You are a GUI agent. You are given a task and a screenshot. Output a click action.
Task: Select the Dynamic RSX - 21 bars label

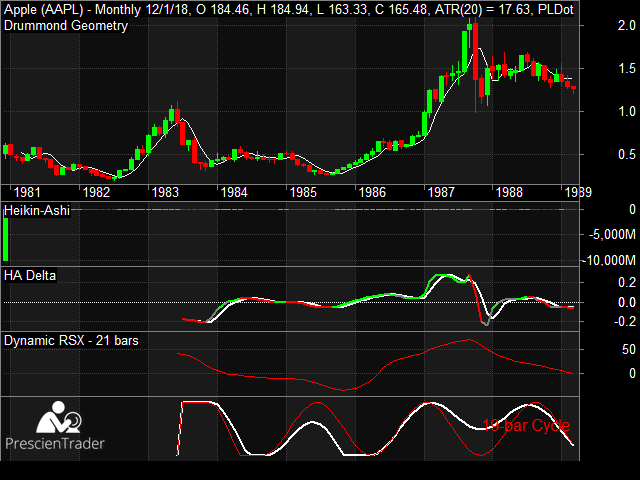(x=71, y=340)
